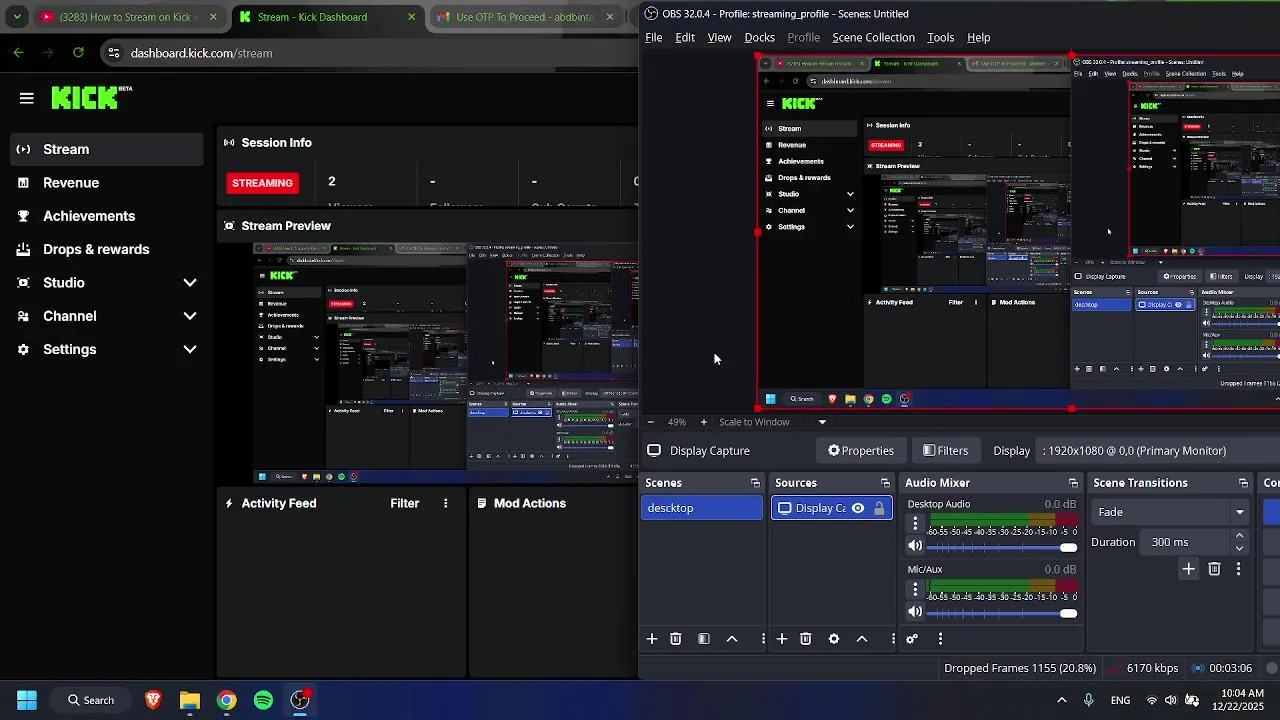The width and height of the screenshot is (1280, 720).
Task: Click Filter in Activity Feed
Action: (404, 503)
